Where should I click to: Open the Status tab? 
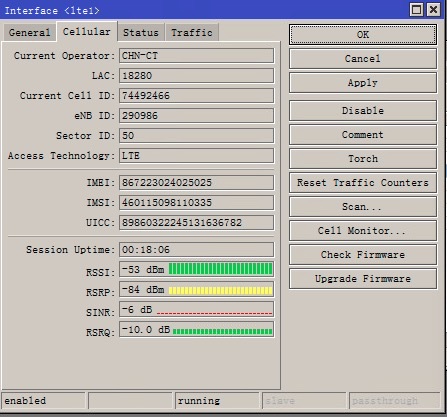141,33
